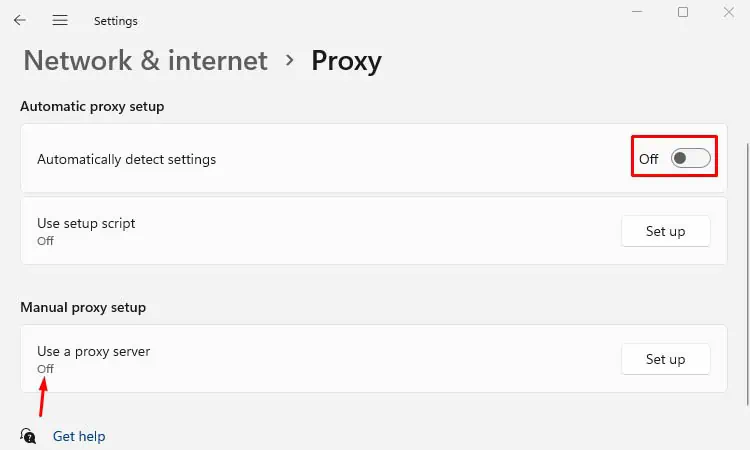This screenshot has height=450, width=750.
Task: Enable the Automatically detect settings toggle
Action: click(x=690, y=158)
